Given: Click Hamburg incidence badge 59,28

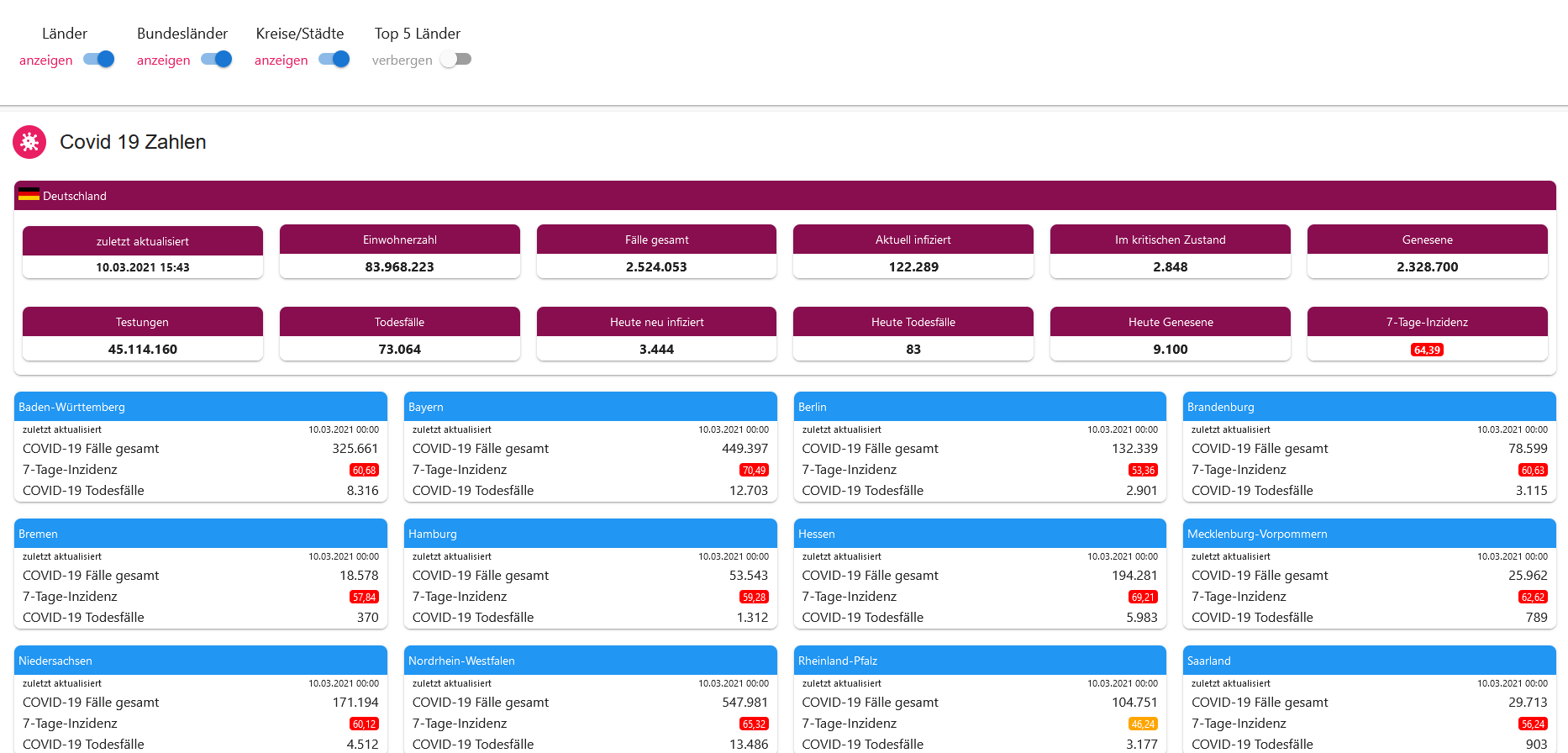Looking at the screenshot, I should [754, 598].
